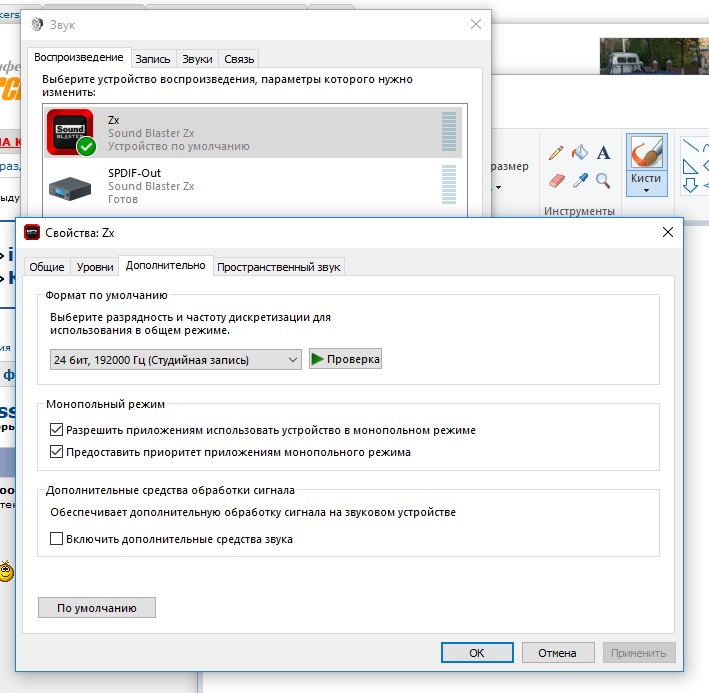Click the Отмена button

point(558,653)
